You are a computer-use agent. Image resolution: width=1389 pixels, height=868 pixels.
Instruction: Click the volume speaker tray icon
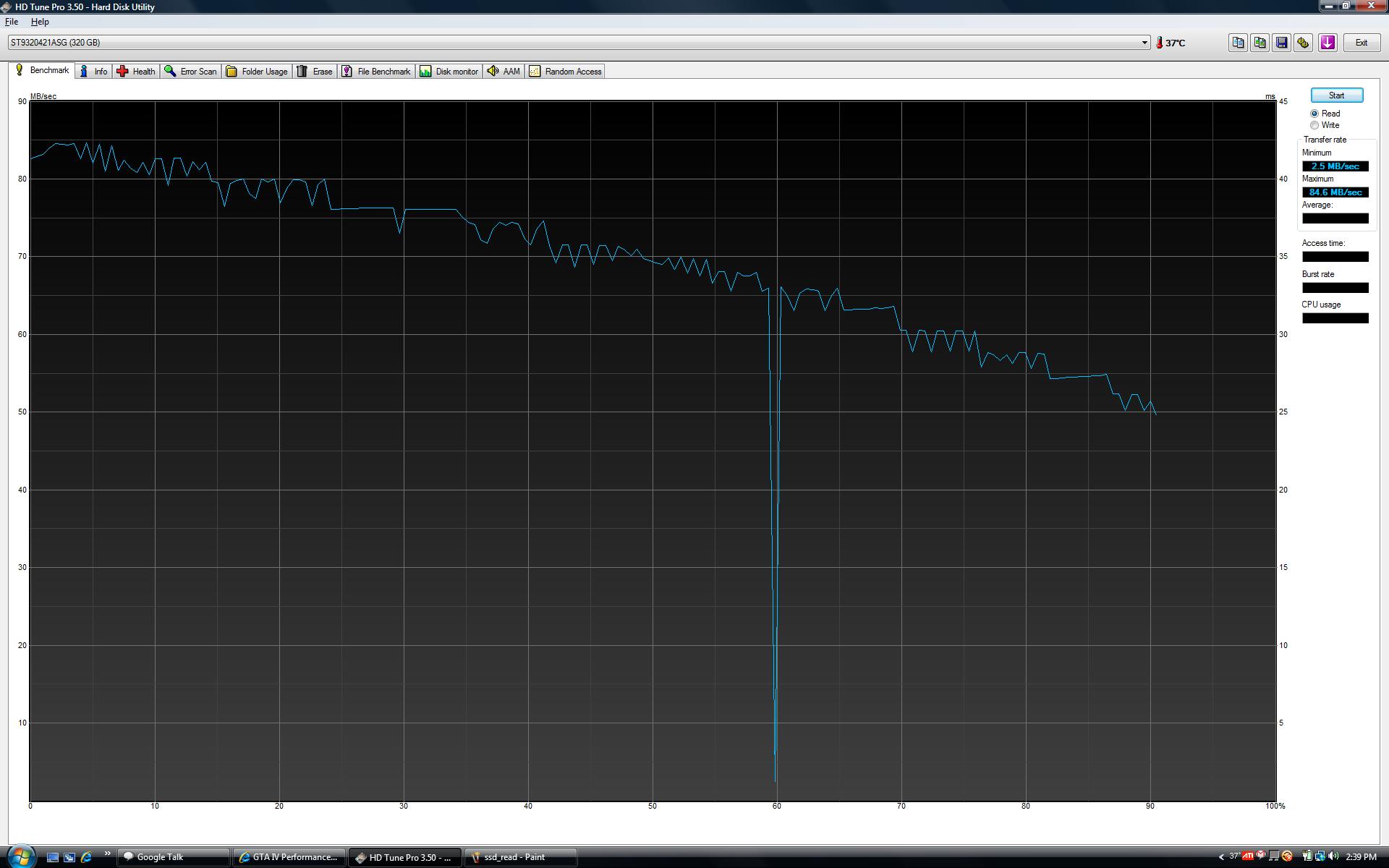[x=1333, y=856]
